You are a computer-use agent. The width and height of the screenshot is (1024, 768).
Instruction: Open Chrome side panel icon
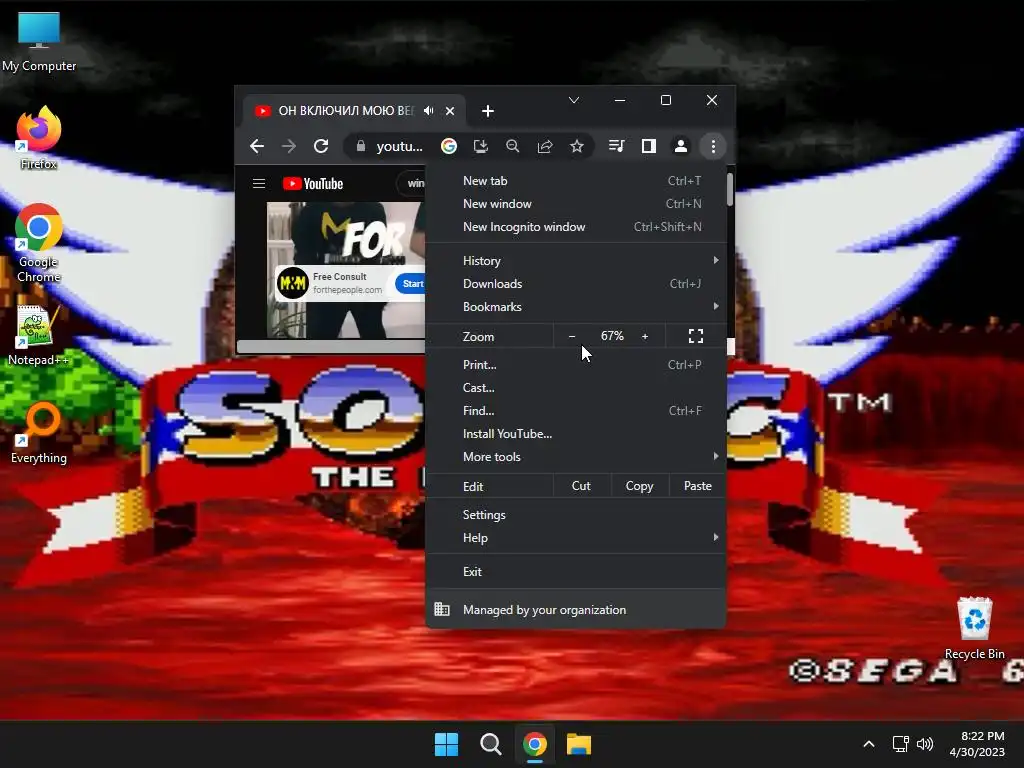click(x=648, y=146)
